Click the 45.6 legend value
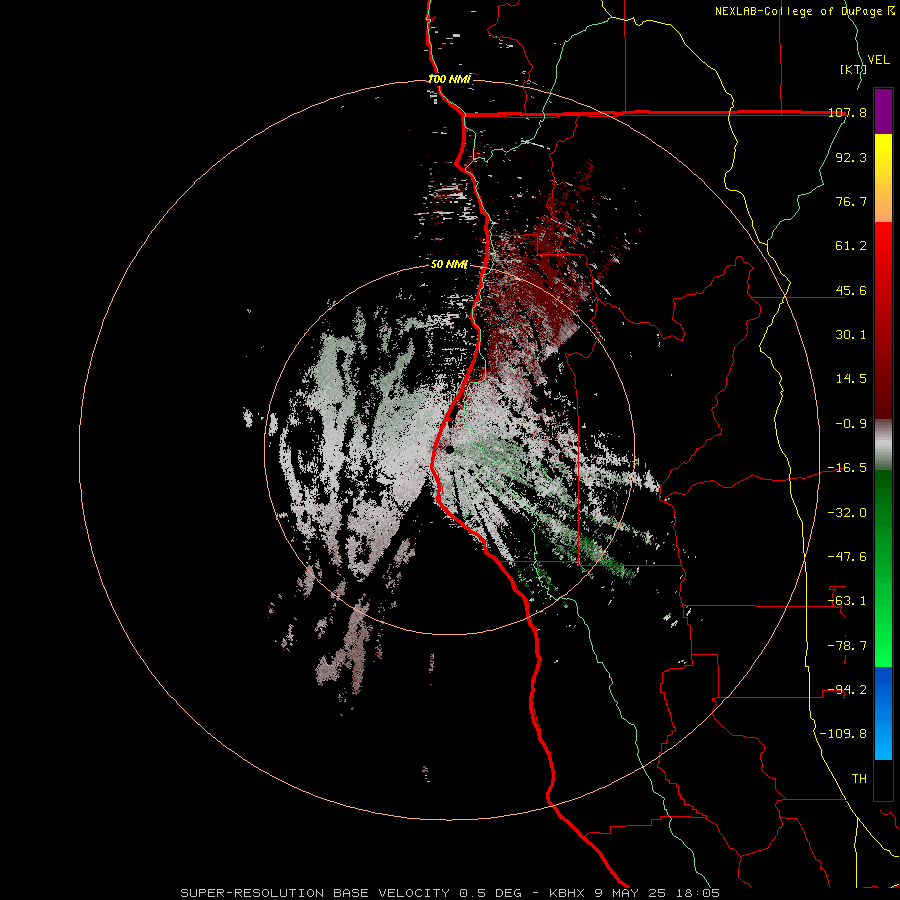This screenshot has height=900, width=900. tap(851, 290)
